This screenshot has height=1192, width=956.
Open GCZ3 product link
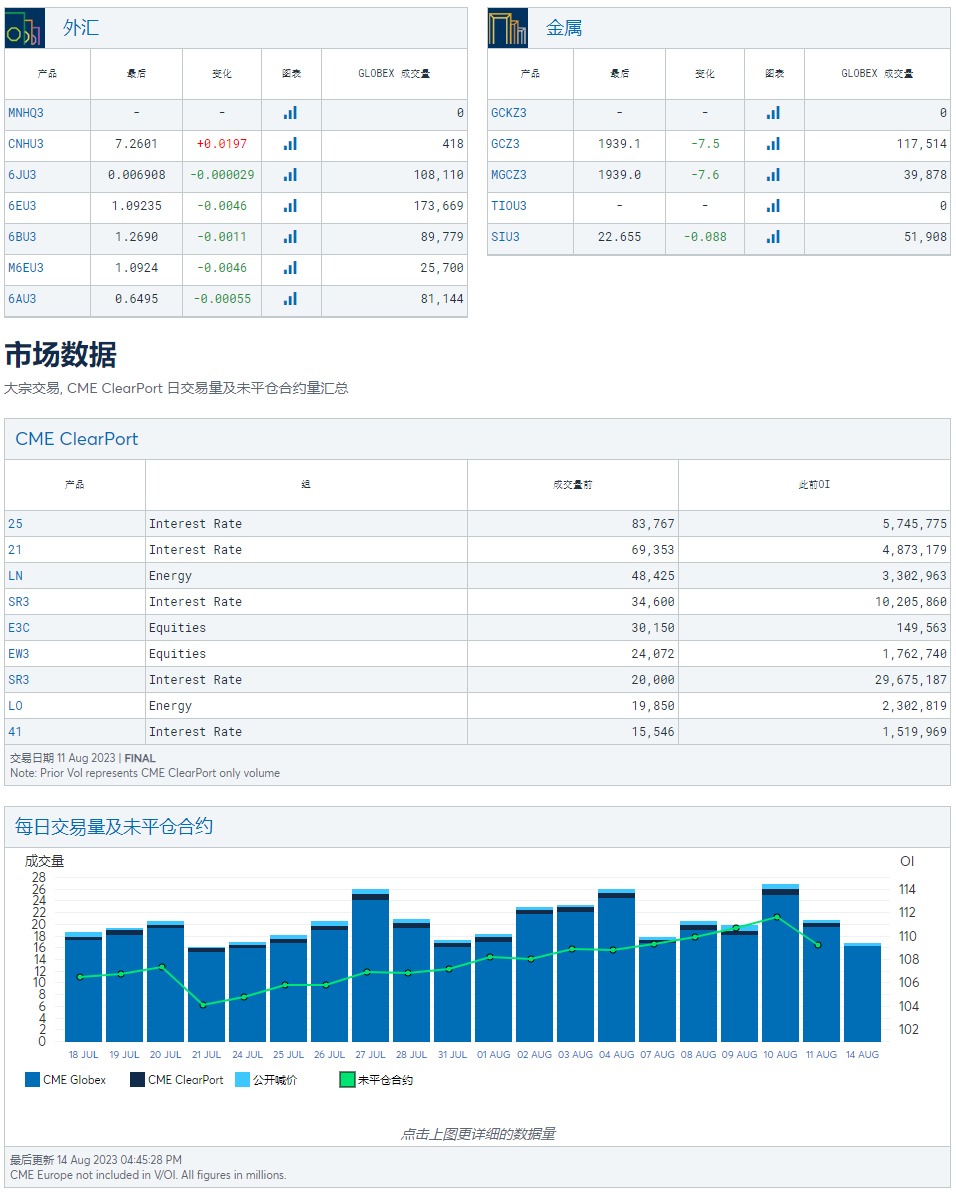click(505, 144)
